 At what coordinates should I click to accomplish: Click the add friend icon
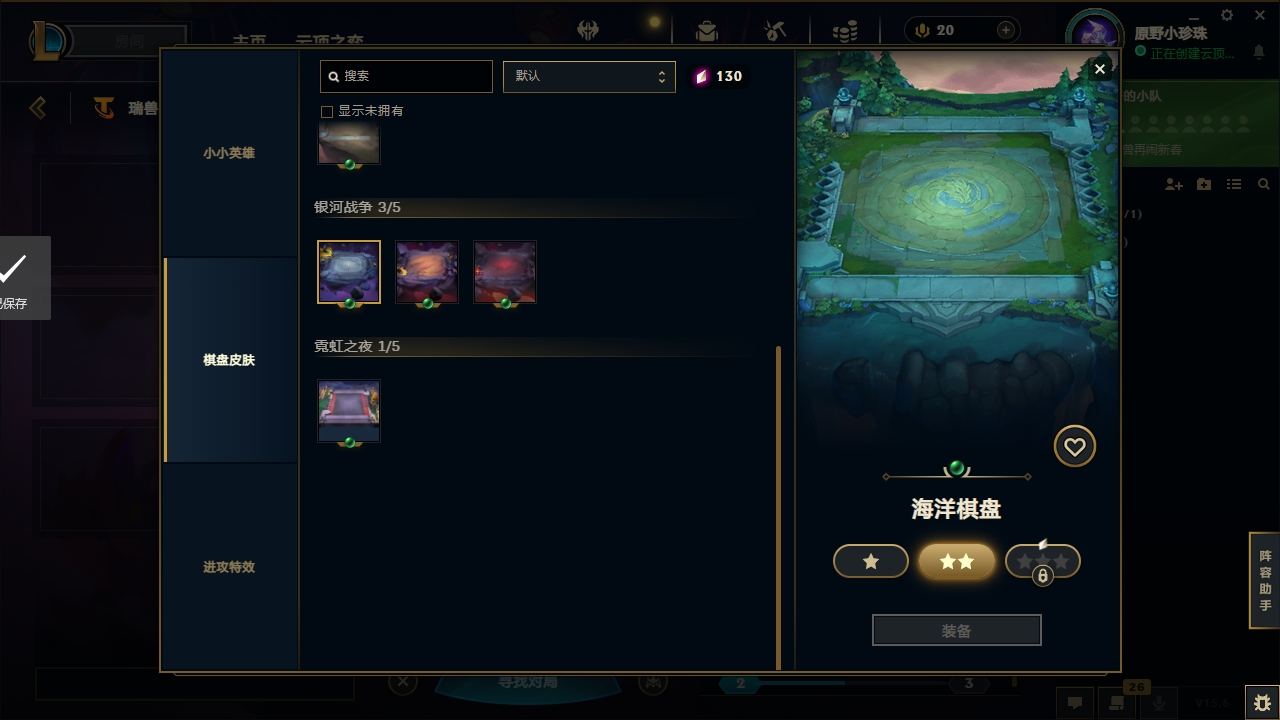1174,185
